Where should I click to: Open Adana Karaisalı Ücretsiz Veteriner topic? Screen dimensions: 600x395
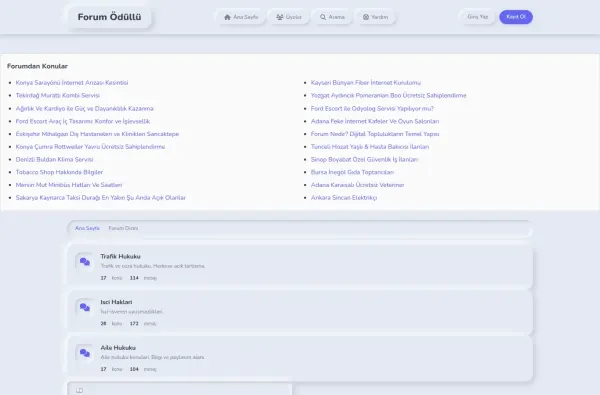point(357,185)
